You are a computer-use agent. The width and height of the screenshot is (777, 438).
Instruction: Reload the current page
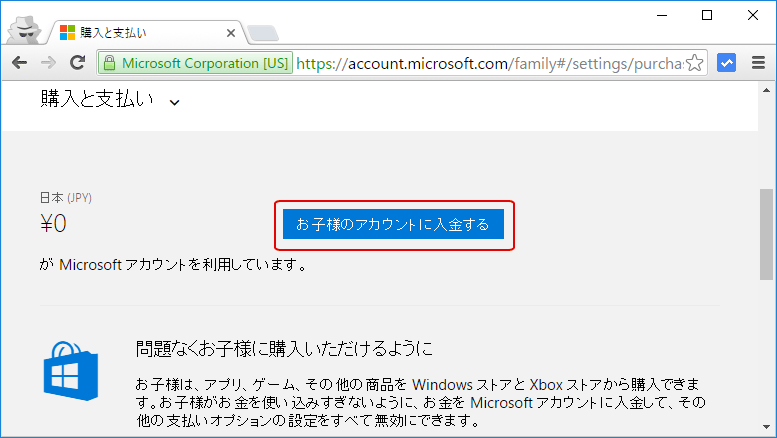click(77, 62)
